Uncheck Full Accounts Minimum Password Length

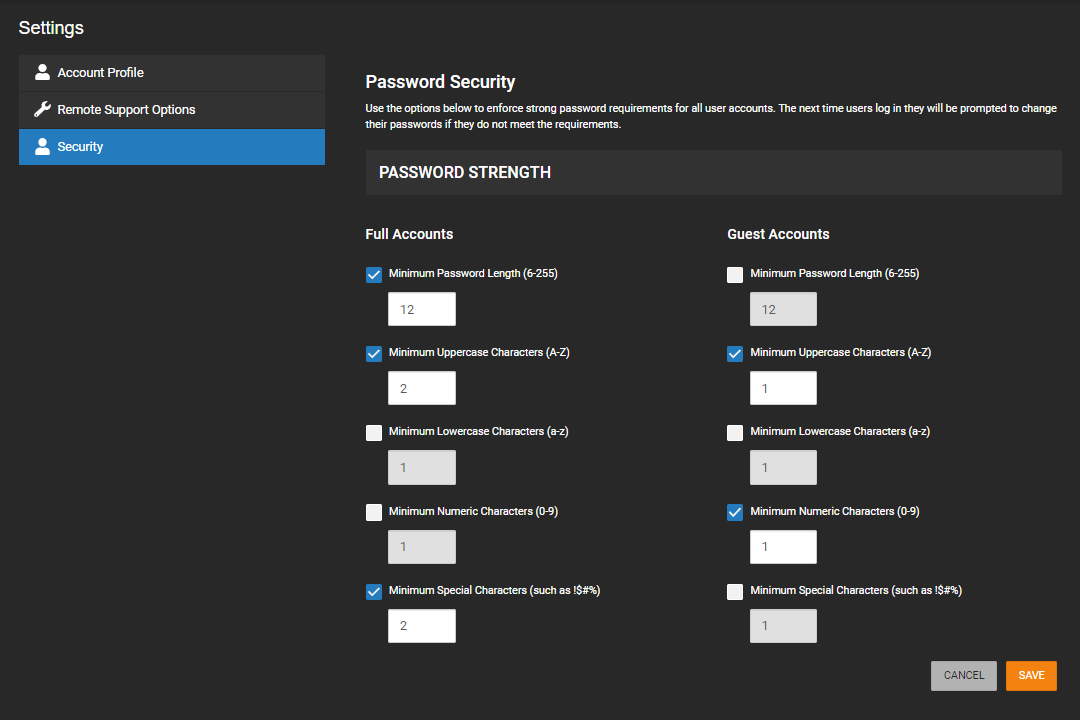(373, 275)
